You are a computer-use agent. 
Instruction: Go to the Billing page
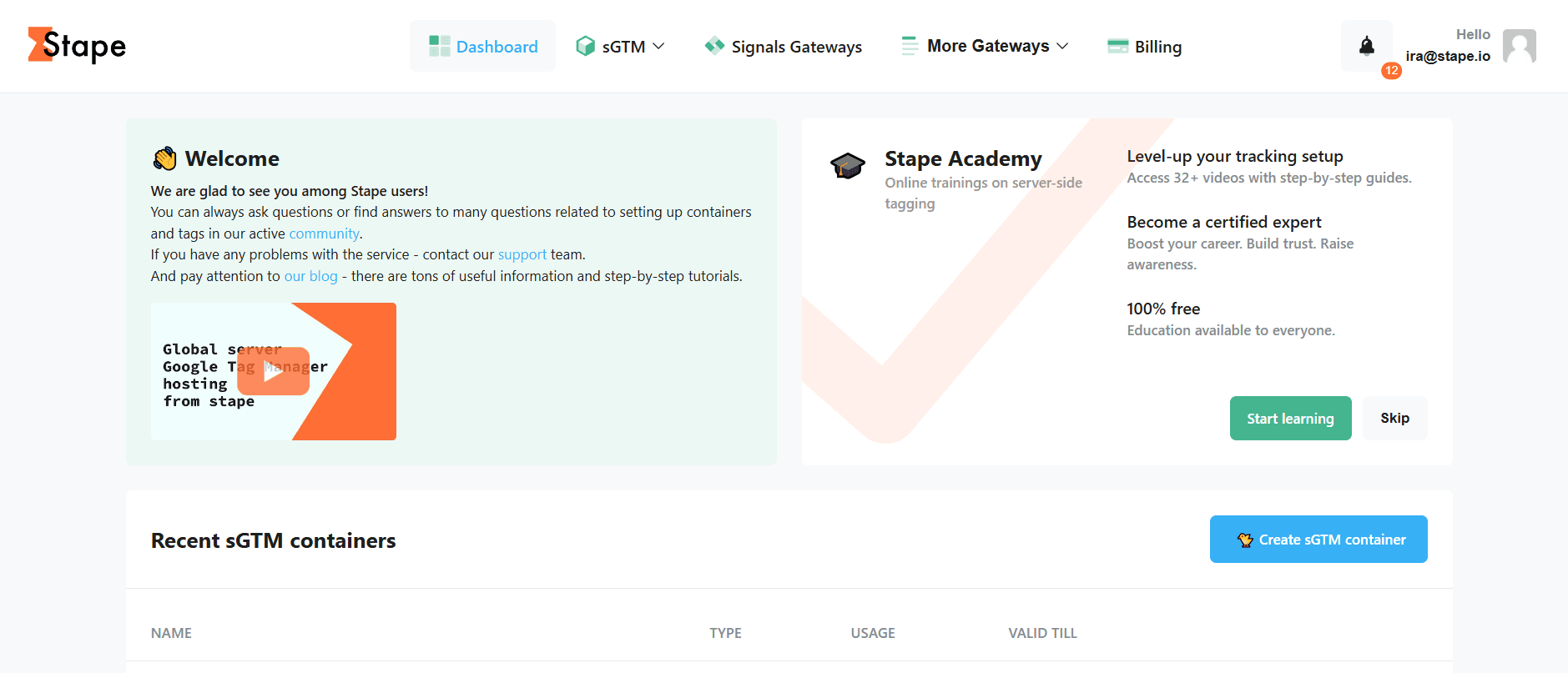[x=1144, y=46]
